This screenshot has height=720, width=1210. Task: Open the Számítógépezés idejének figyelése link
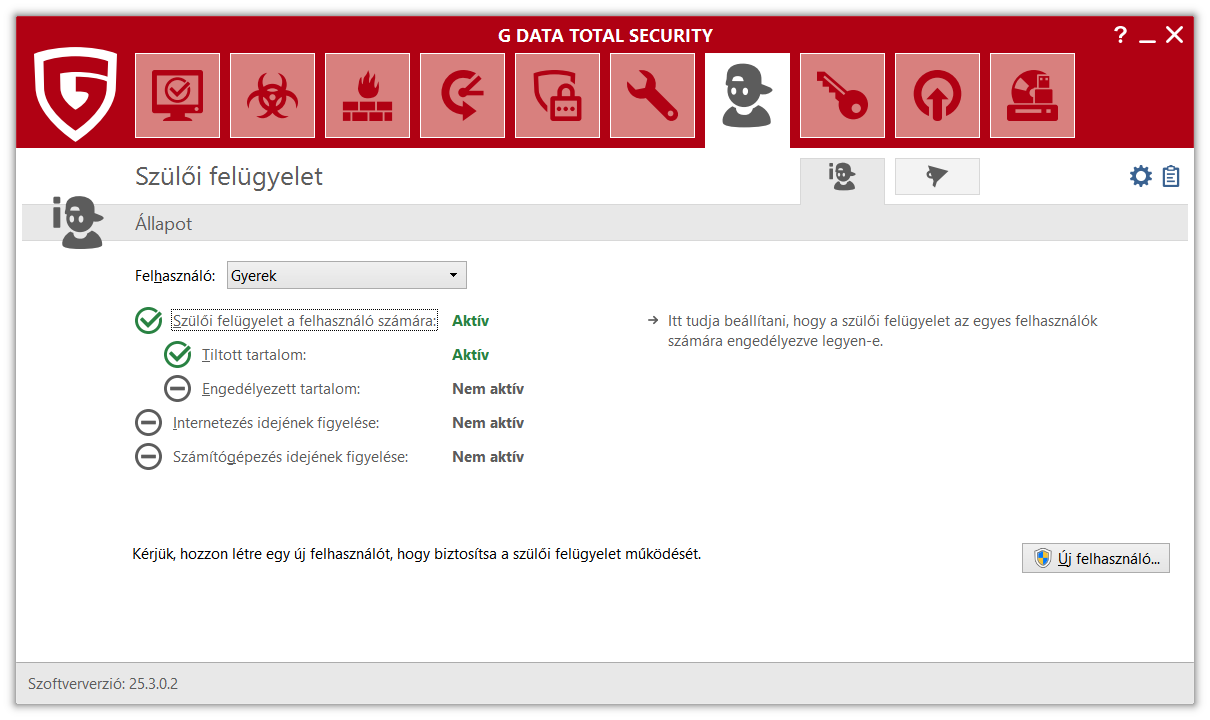(x=290, y=457)
